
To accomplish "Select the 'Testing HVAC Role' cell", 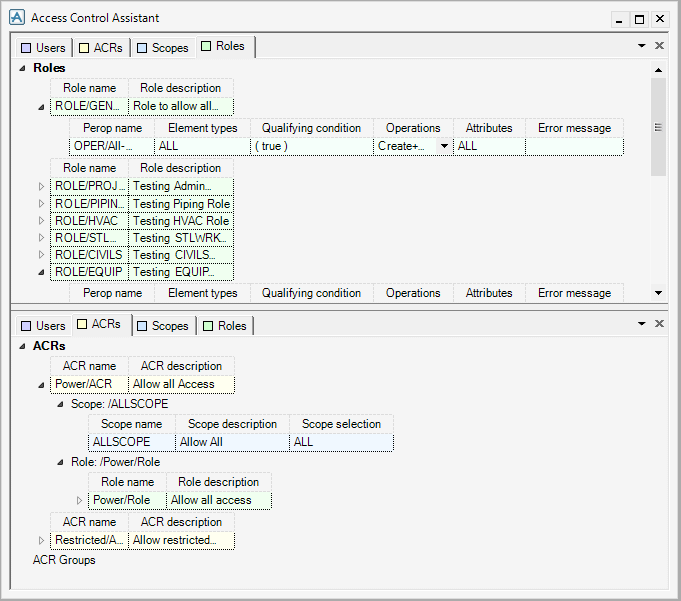I will point(181,221).
